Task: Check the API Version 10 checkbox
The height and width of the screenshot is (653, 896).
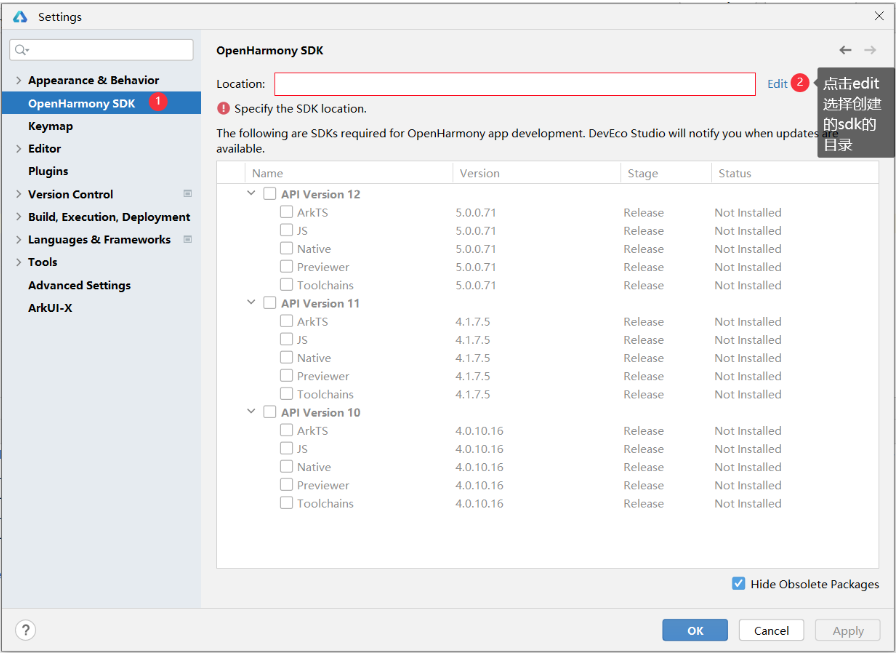Action: pyautogui.click(x=269, y=412)
